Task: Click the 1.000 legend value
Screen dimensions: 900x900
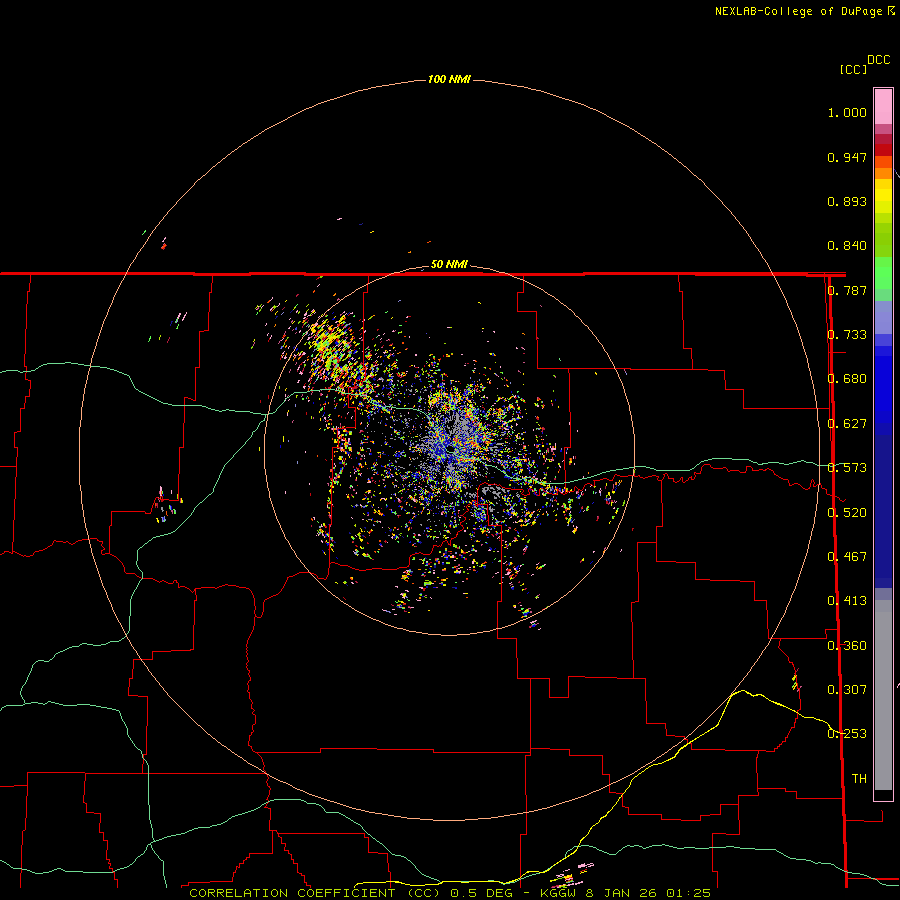Action: click(847, 112)
